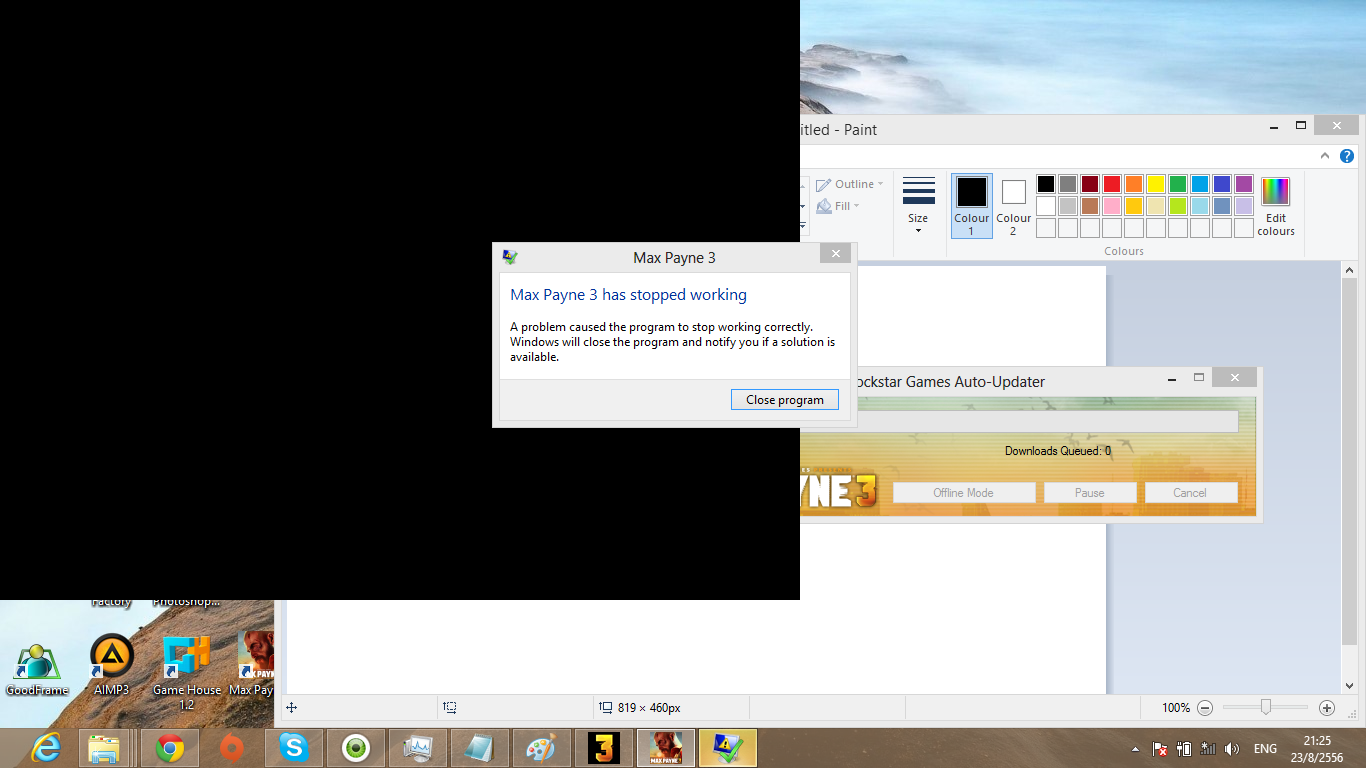The width and height of the screenshot is (1366, 768).
Task: Open the AIMP3 desktop shortcut
Action: click(x=112, y=664)
